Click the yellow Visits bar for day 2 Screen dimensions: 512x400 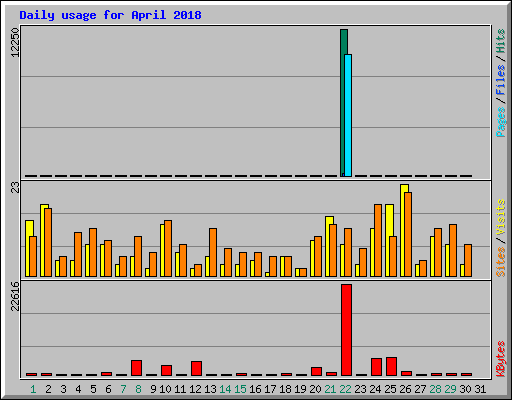[x=43, y=240]
